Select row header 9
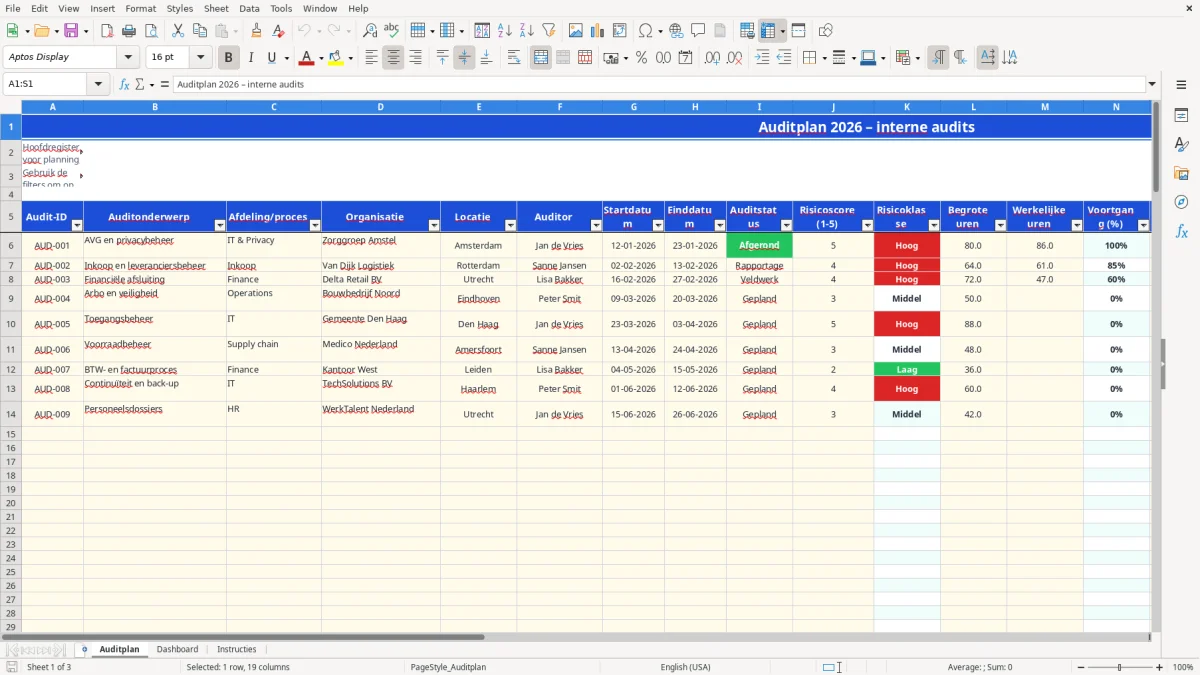 (x=11, y=298)
